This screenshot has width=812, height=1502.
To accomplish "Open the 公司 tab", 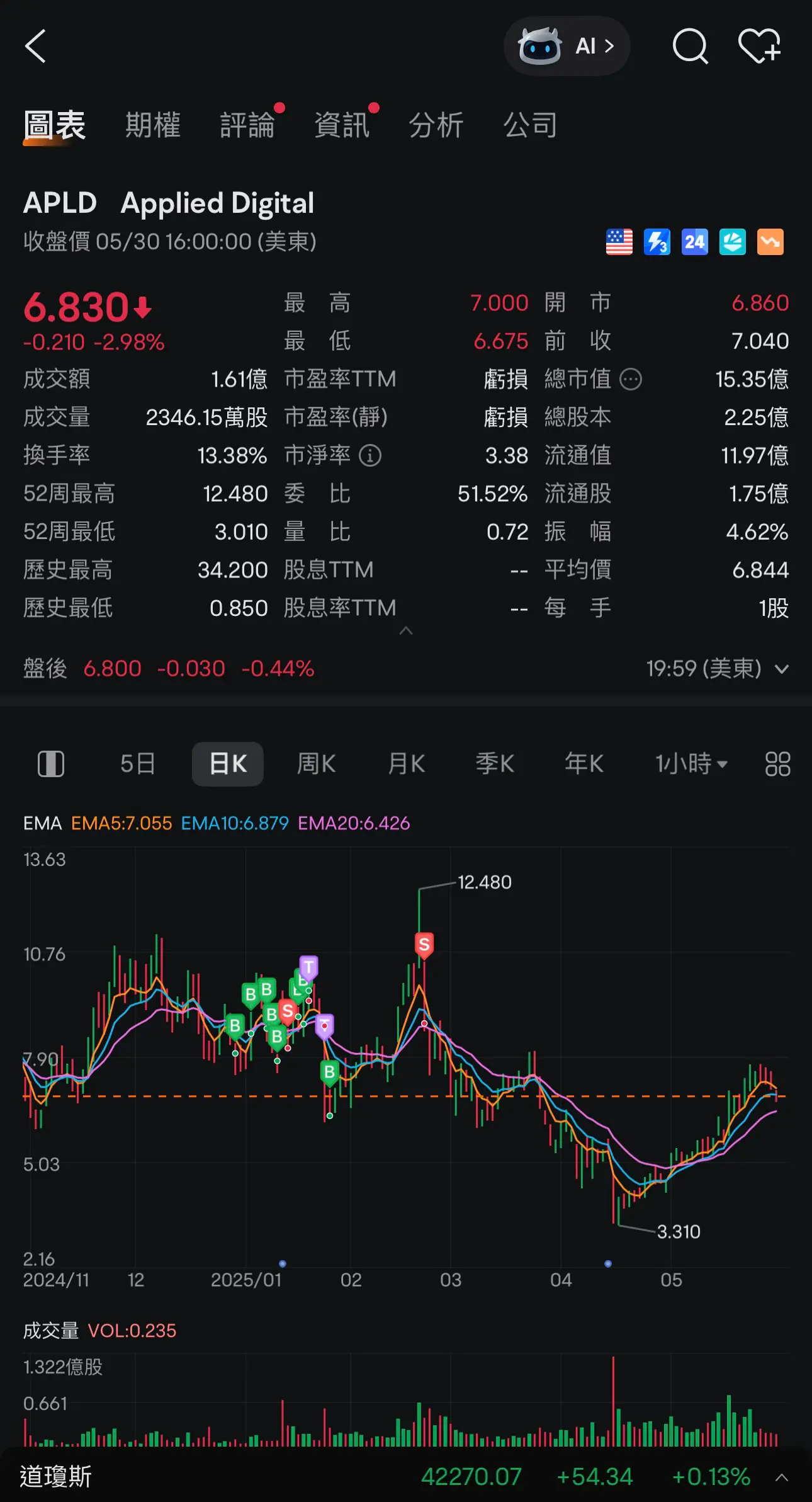I will click(x=531, y=125).
